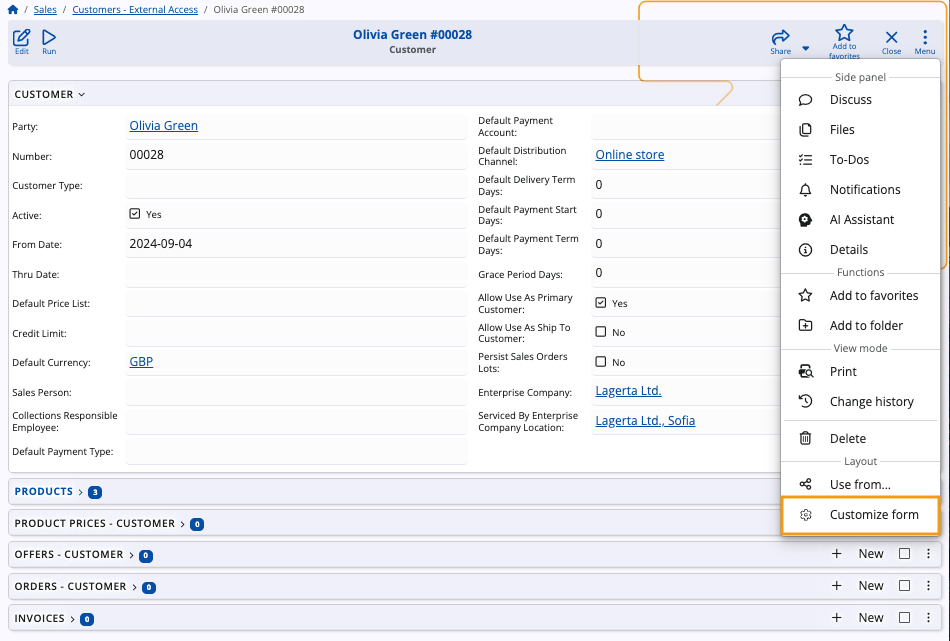Open the Olivia Green party link
The height and width of the screenshot is (641, 950).
coord(164,126)
